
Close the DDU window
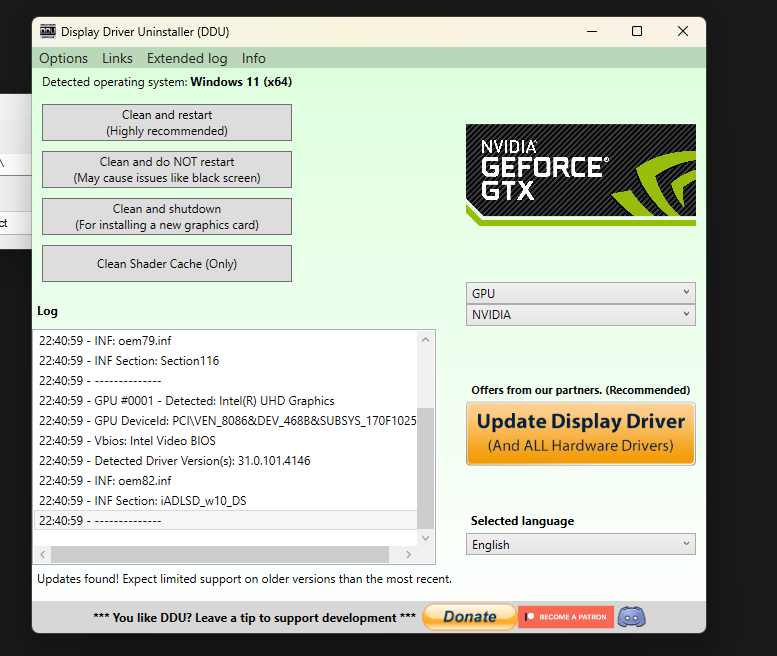tap(683, 31)
